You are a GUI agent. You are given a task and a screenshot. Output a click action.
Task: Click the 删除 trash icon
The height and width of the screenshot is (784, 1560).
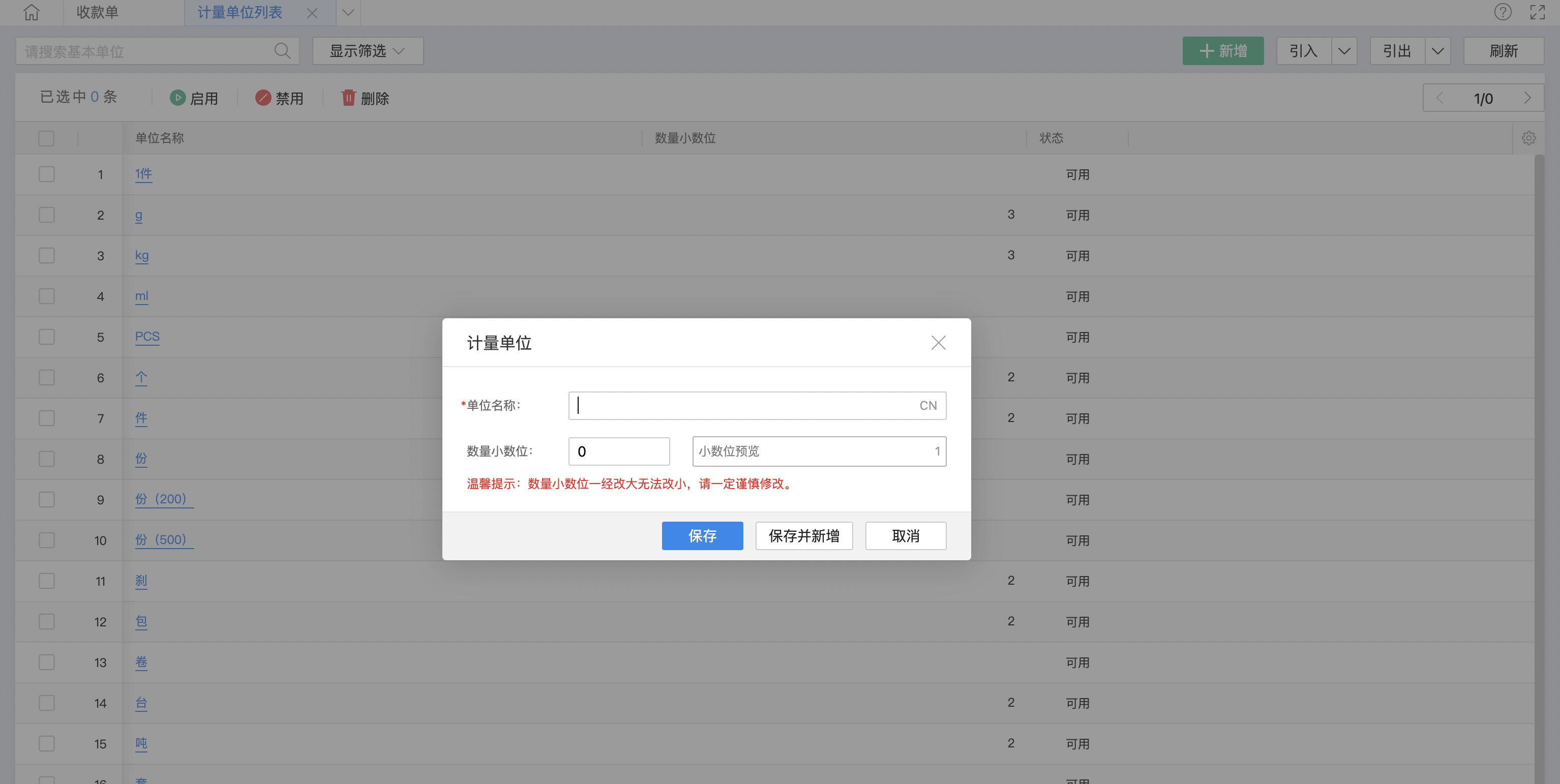coord(348,98)
